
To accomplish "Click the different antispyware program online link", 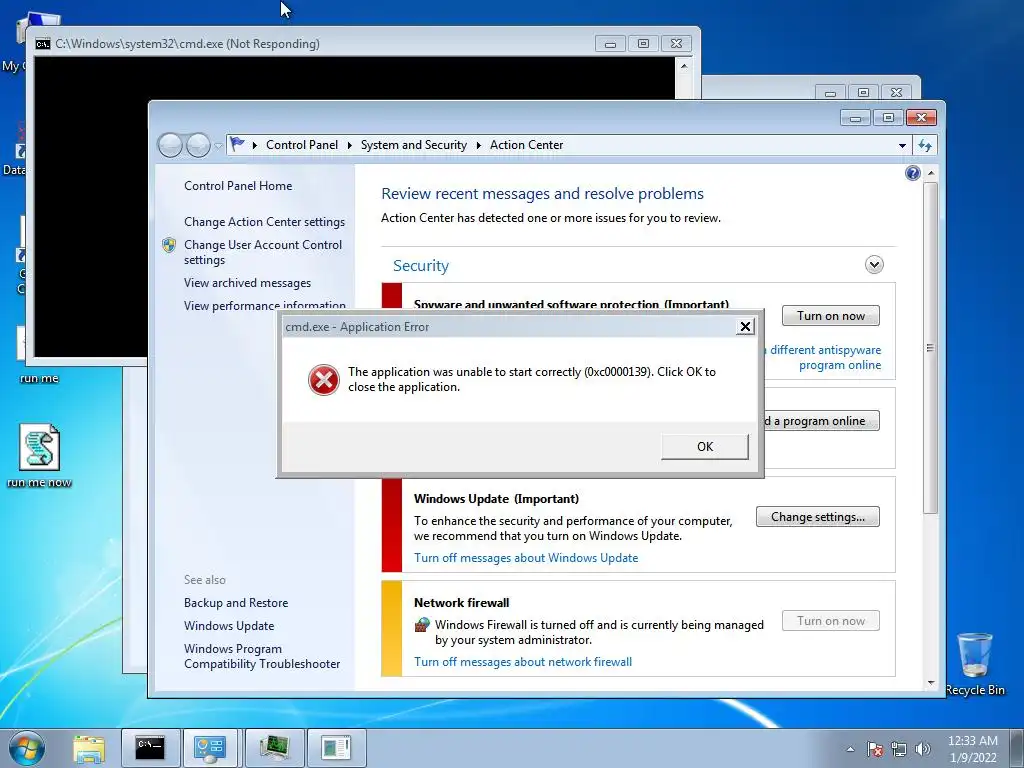I will coord(825,357).
